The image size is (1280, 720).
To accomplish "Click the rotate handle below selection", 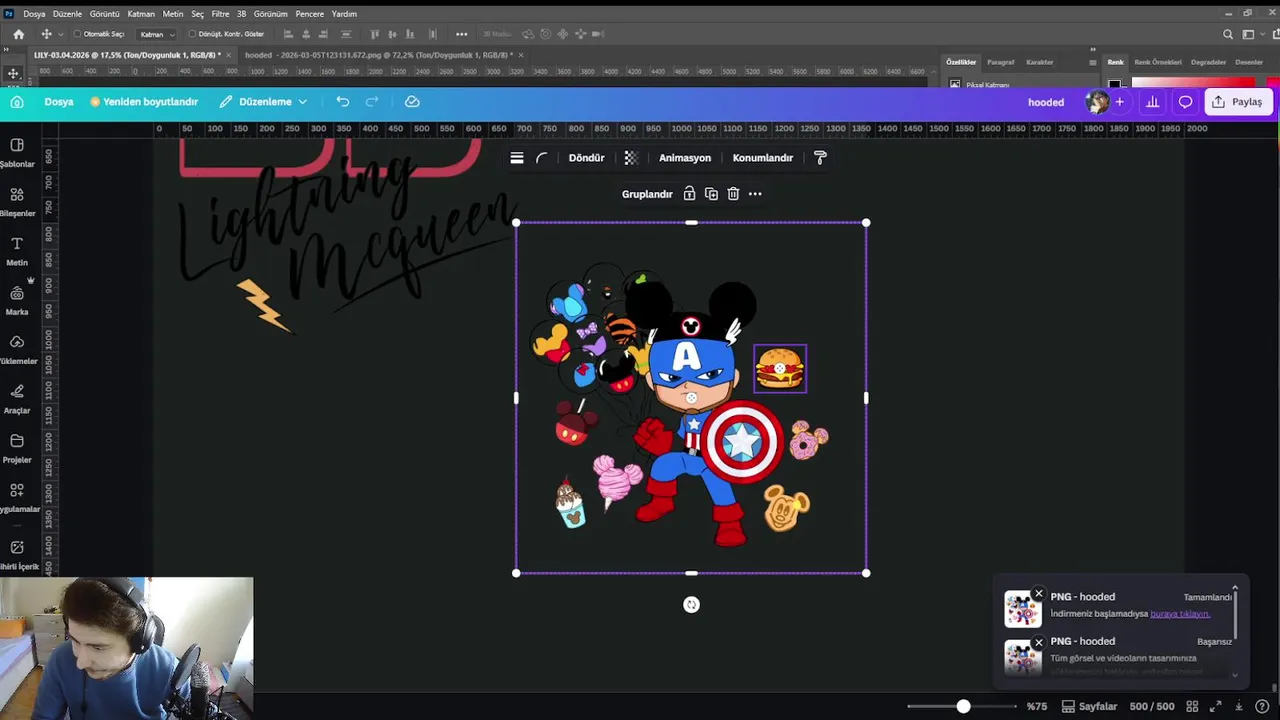I will [x=691, y=604].
